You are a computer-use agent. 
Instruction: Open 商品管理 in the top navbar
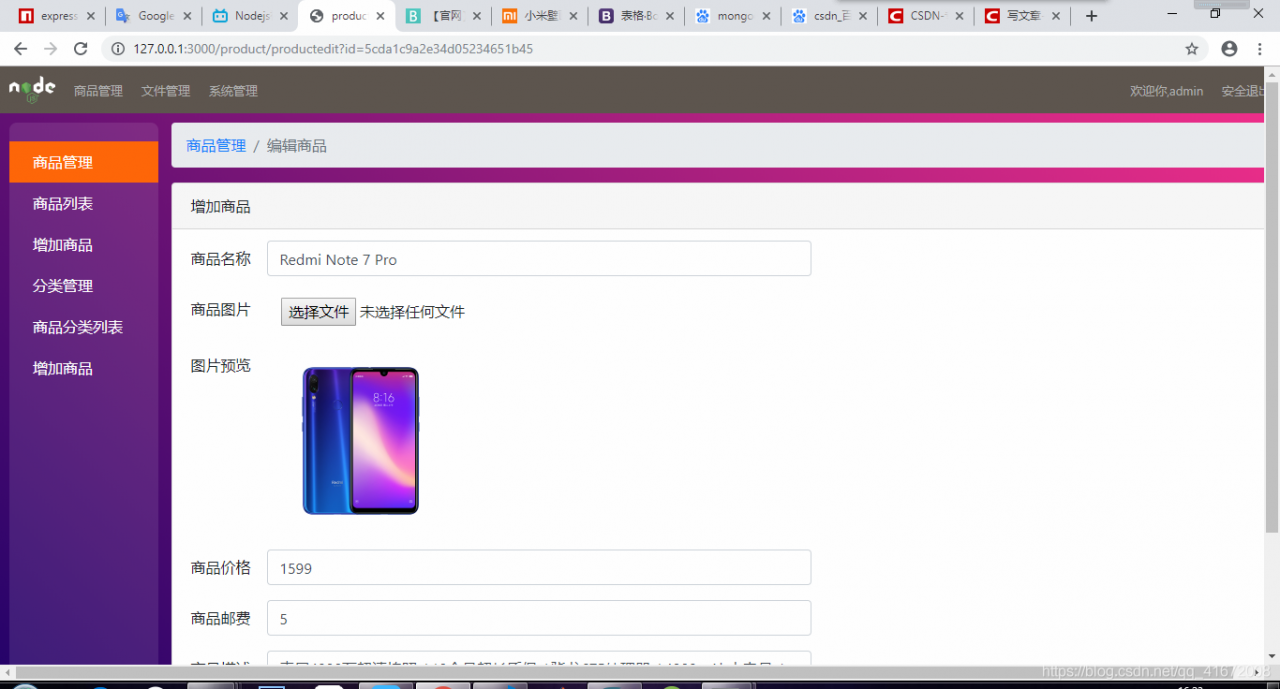coord(98,91)
